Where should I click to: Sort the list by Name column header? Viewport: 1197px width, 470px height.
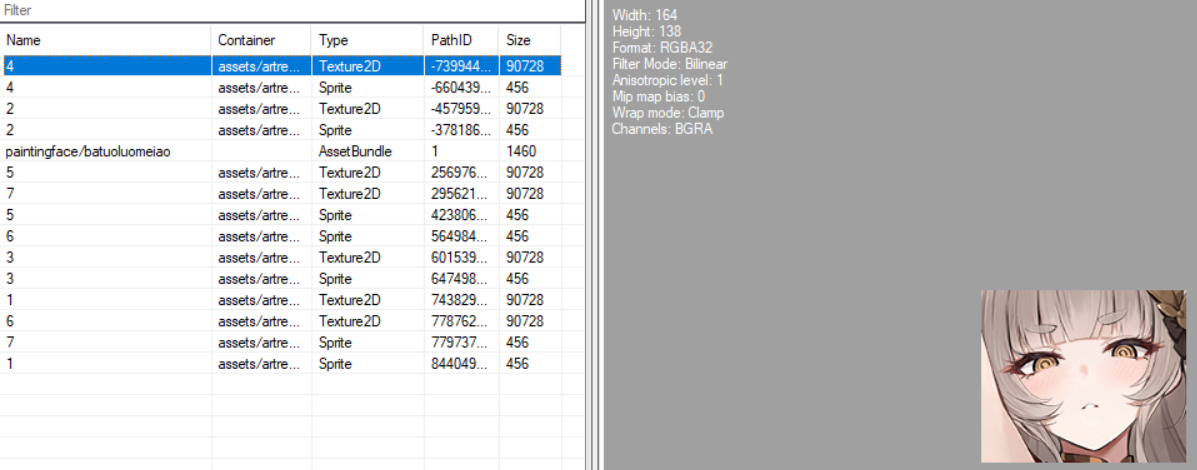tap(106, 40)
